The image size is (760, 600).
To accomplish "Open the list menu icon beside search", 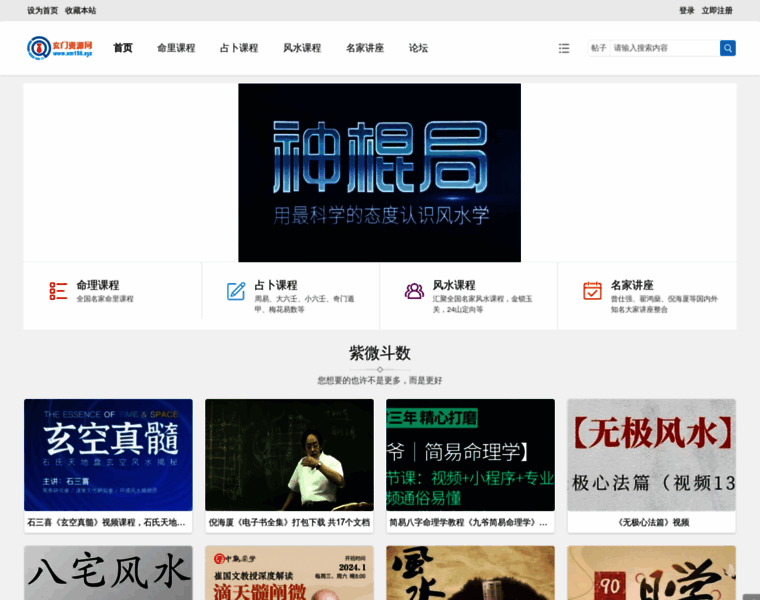I will [564, 48].
